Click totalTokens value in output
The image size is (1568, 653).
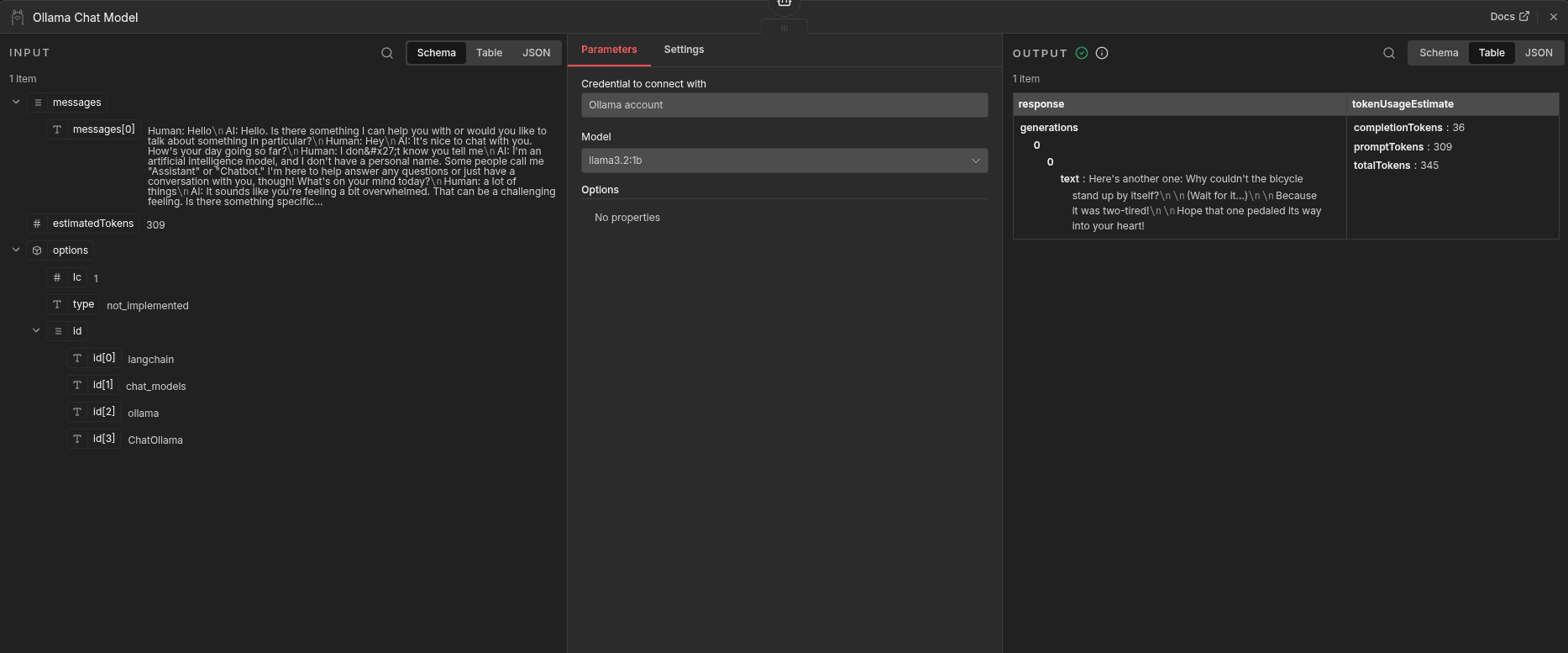[1429, 166]
